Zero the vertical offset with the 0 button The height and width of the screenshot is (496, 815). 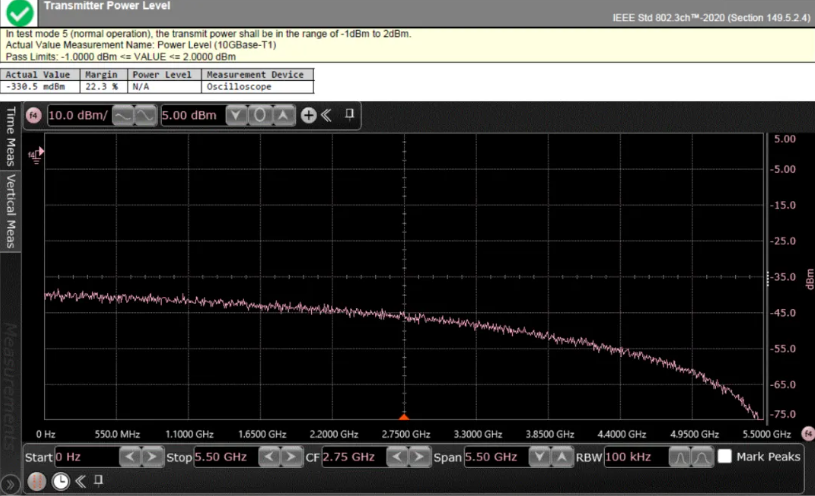(x=259, y=115)
